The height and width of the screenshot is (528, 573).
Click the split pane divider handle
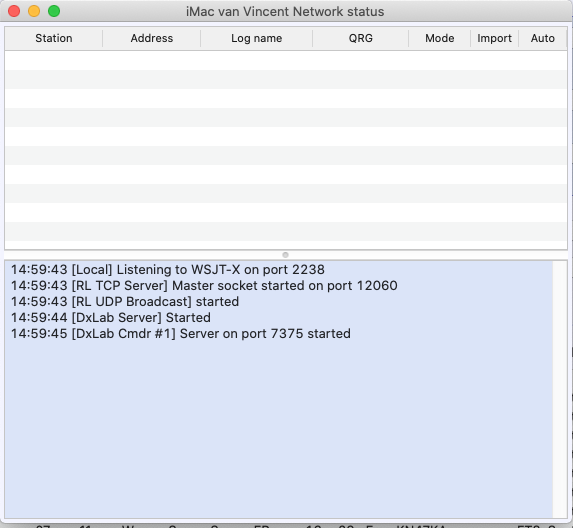[x=285, y=255]
